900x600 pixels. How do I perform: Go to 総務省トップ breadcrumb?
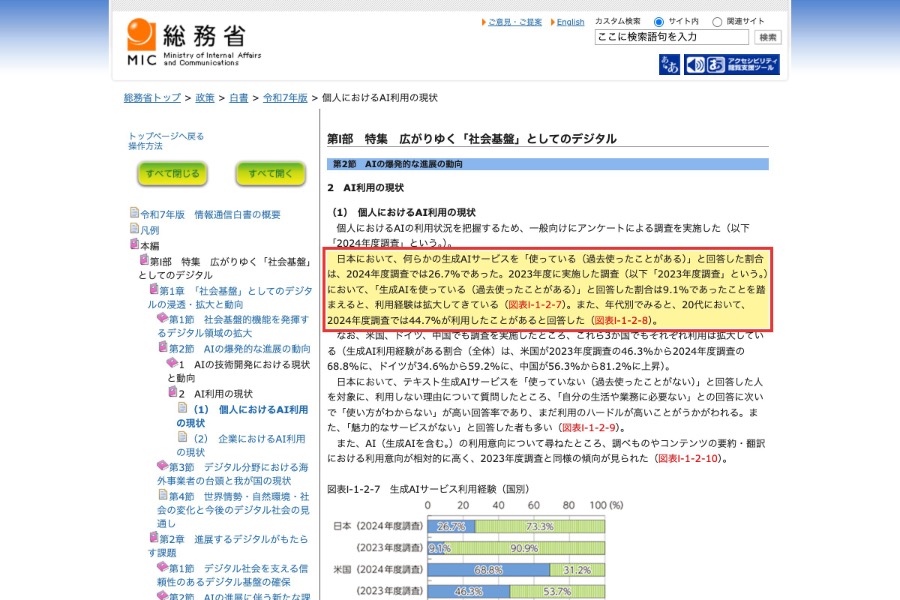(152, 98)
